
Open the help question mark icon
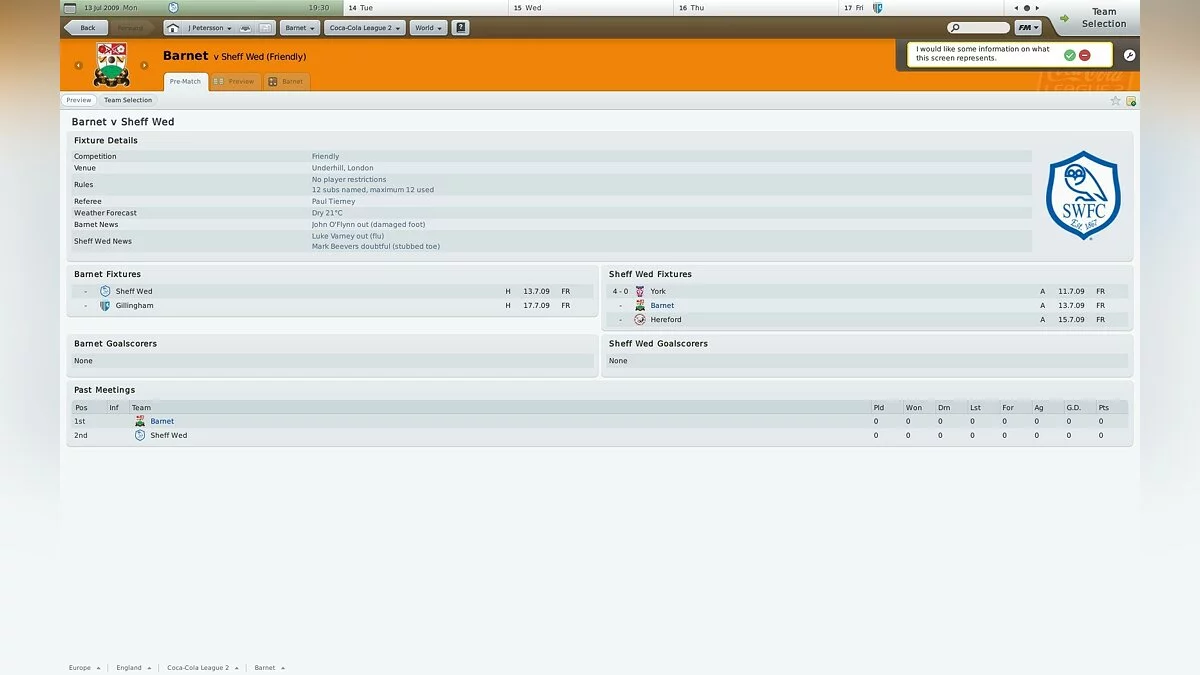pos(460,28)
